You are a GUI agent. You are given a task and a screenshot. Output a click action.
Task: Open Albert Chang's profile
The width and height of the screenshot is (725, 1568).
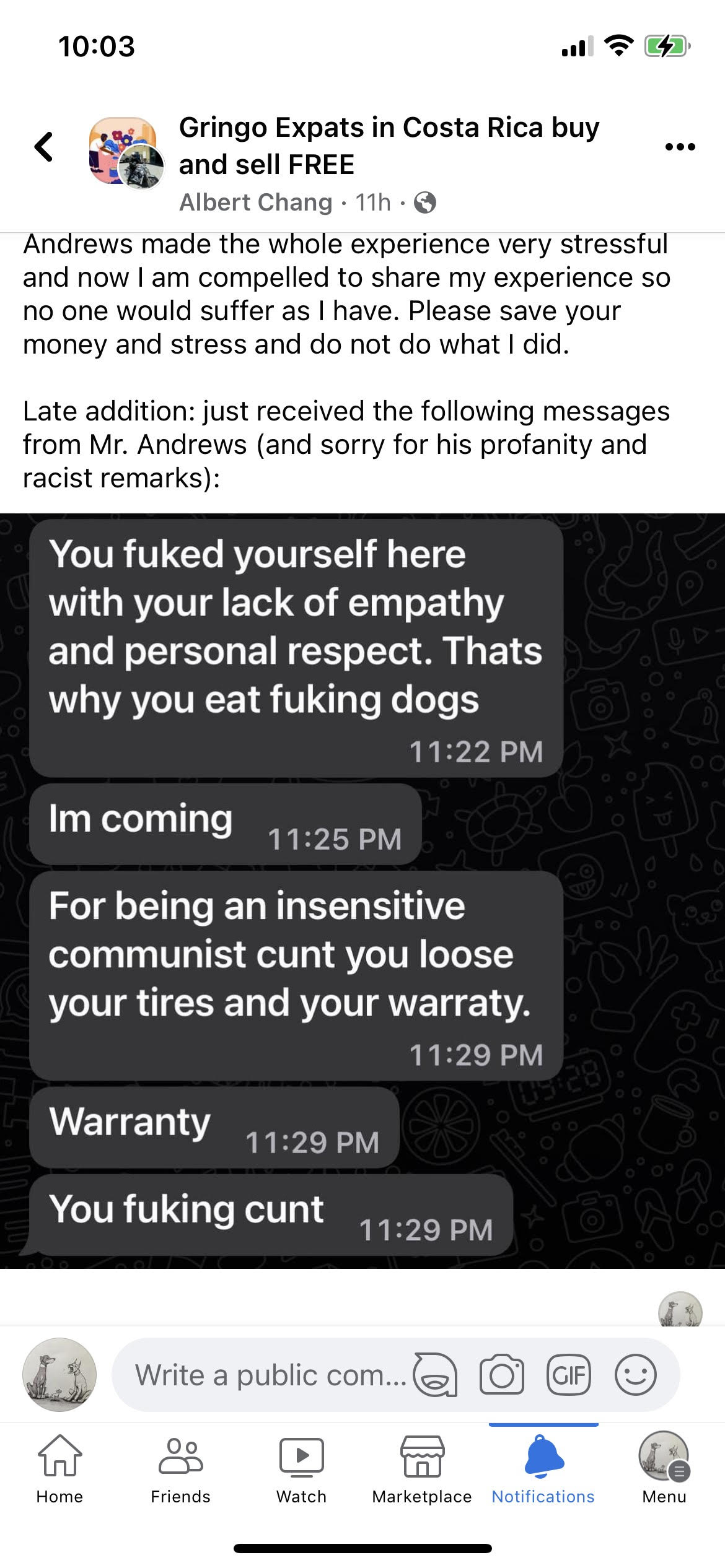point(256,202)
